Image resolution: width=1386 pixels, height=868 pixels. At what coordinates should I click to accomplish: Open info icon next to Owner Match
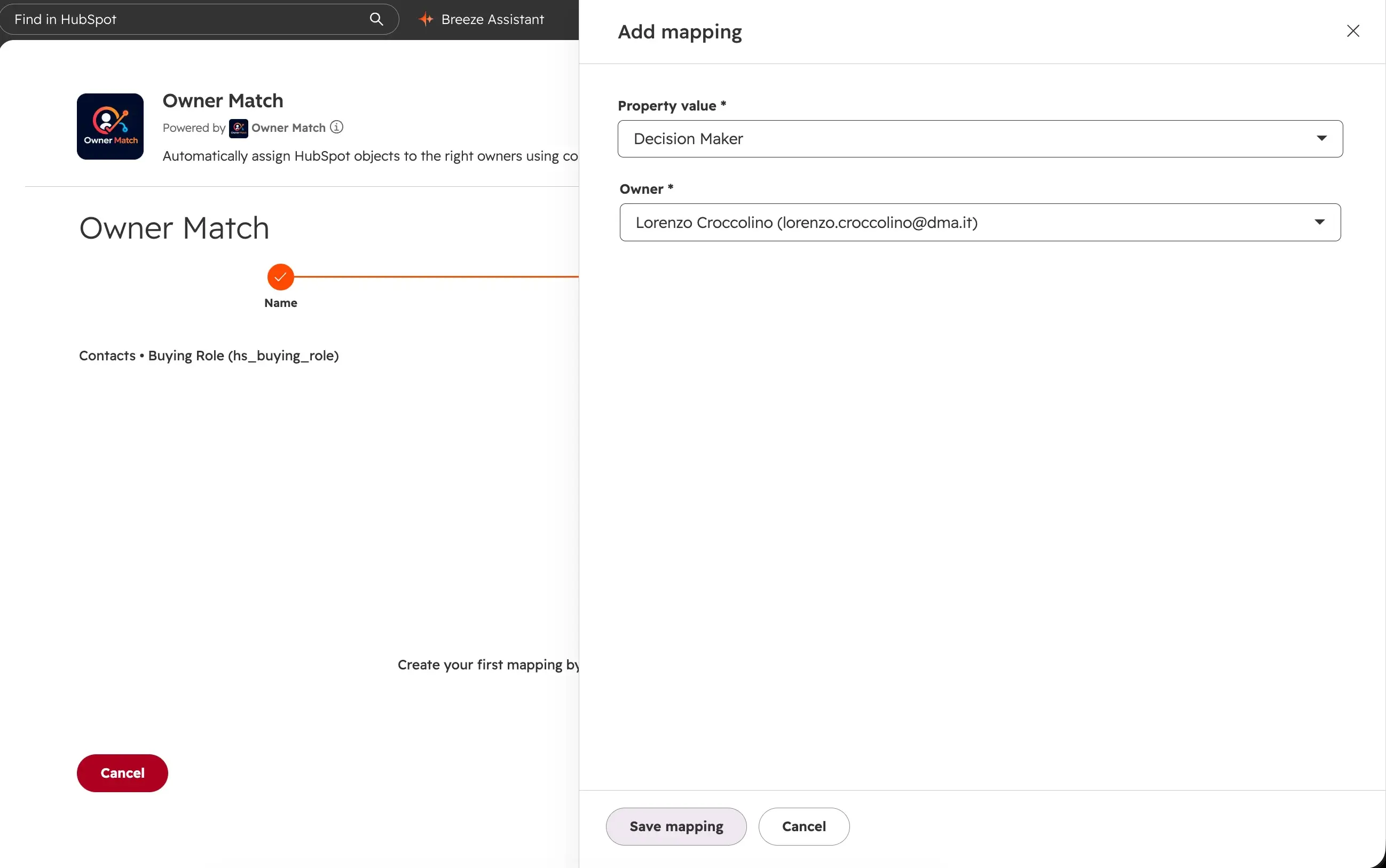click(x=336, y=127)
